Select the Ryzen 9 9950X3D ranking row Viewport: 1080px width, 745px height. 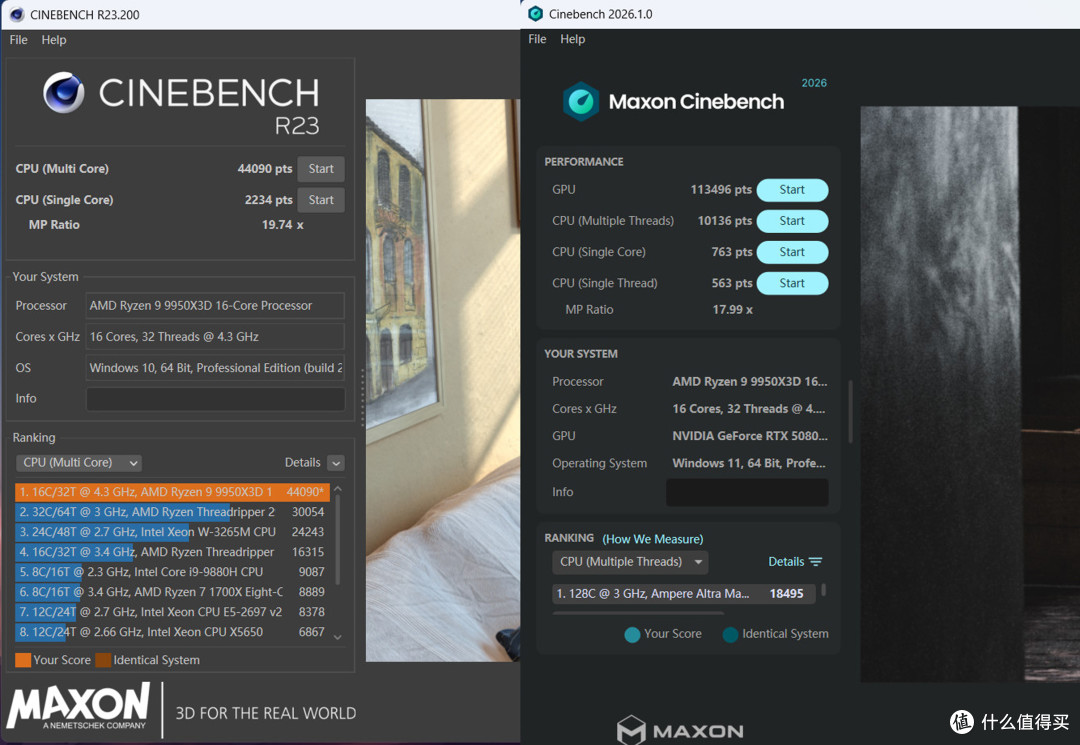[x=172, y=492]
